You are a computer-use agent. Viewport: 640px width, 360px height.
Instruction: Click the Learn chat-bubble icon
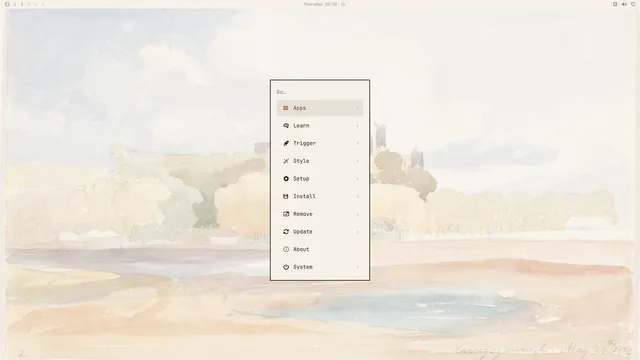[286, 126]
